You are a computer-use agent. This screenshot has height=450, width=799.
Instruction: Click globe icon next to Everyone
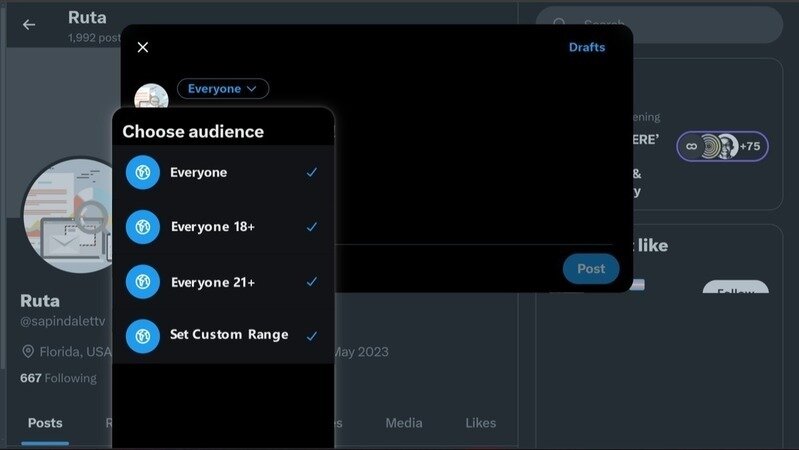click(x=143, y=172)
